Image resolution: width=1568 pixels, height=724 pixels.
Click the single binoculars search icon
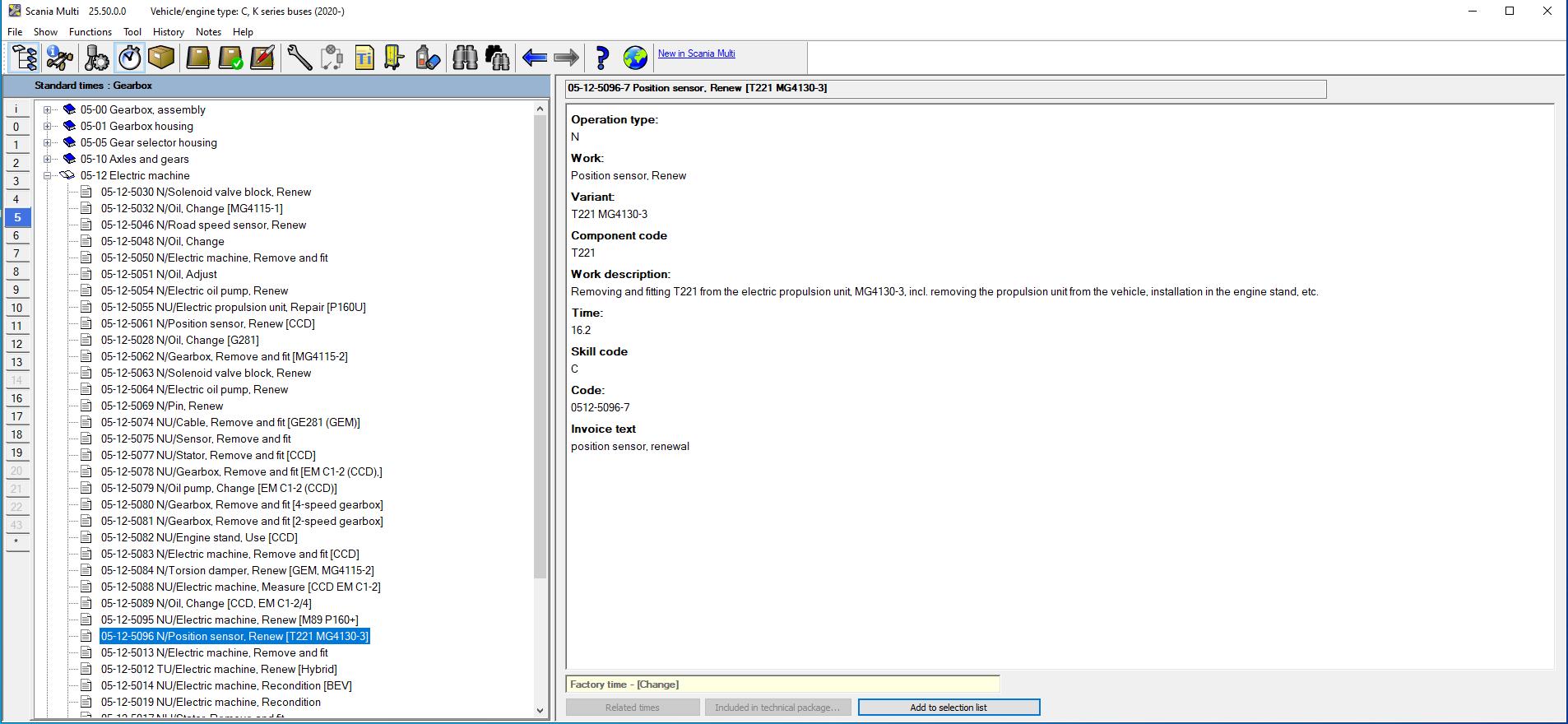(465, 58)
